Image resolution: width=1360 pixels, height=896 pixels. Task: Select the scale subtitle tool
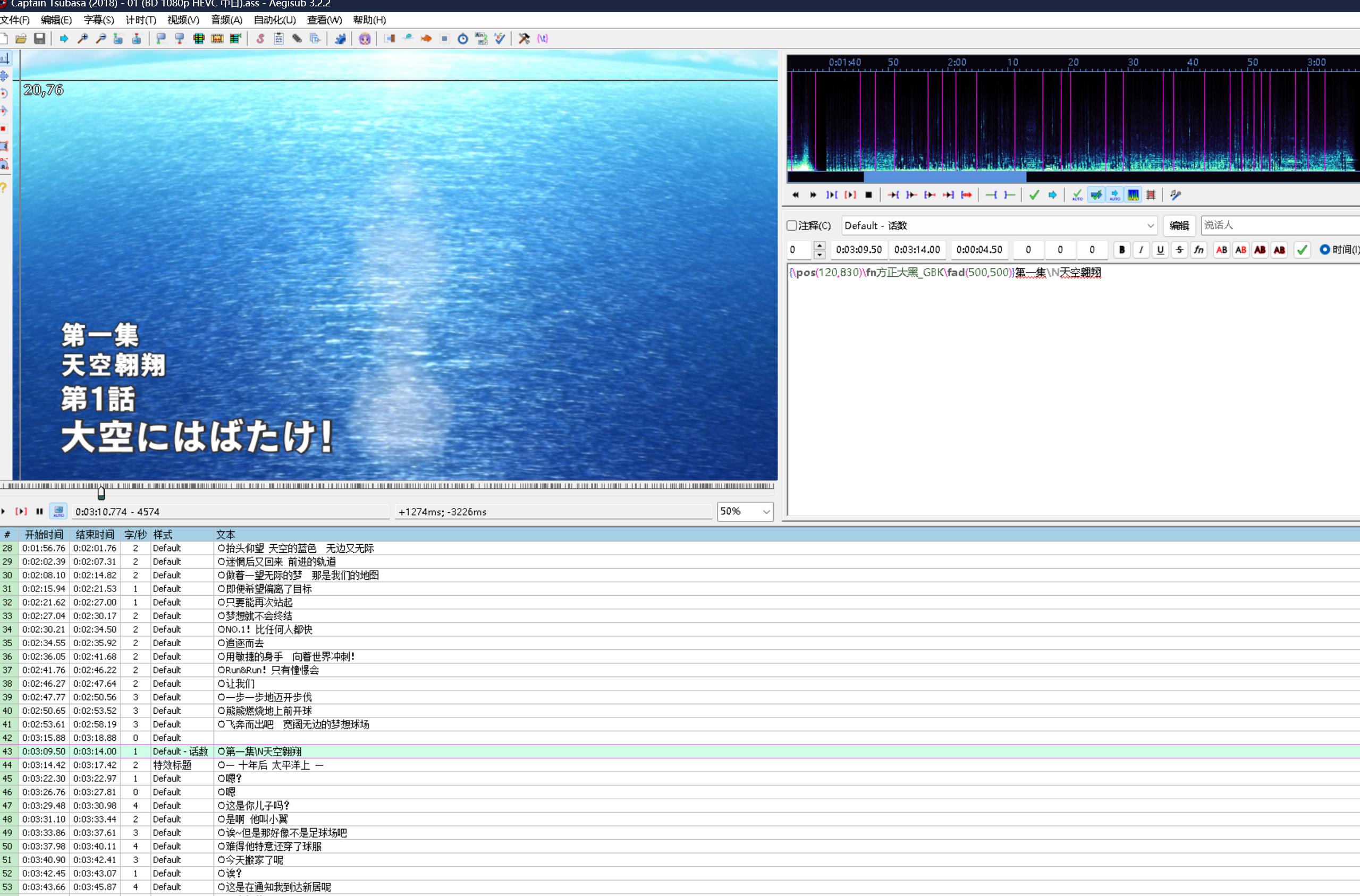coord(5,129)
